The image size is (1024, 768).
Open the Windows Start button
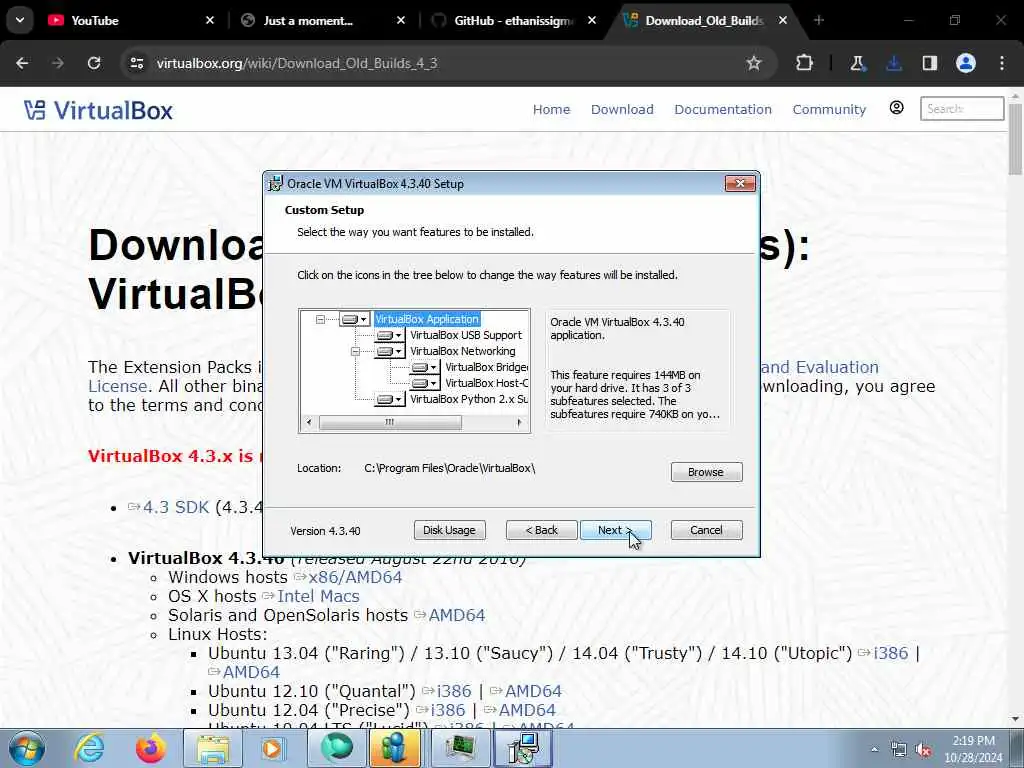click(x=26, y=748)
